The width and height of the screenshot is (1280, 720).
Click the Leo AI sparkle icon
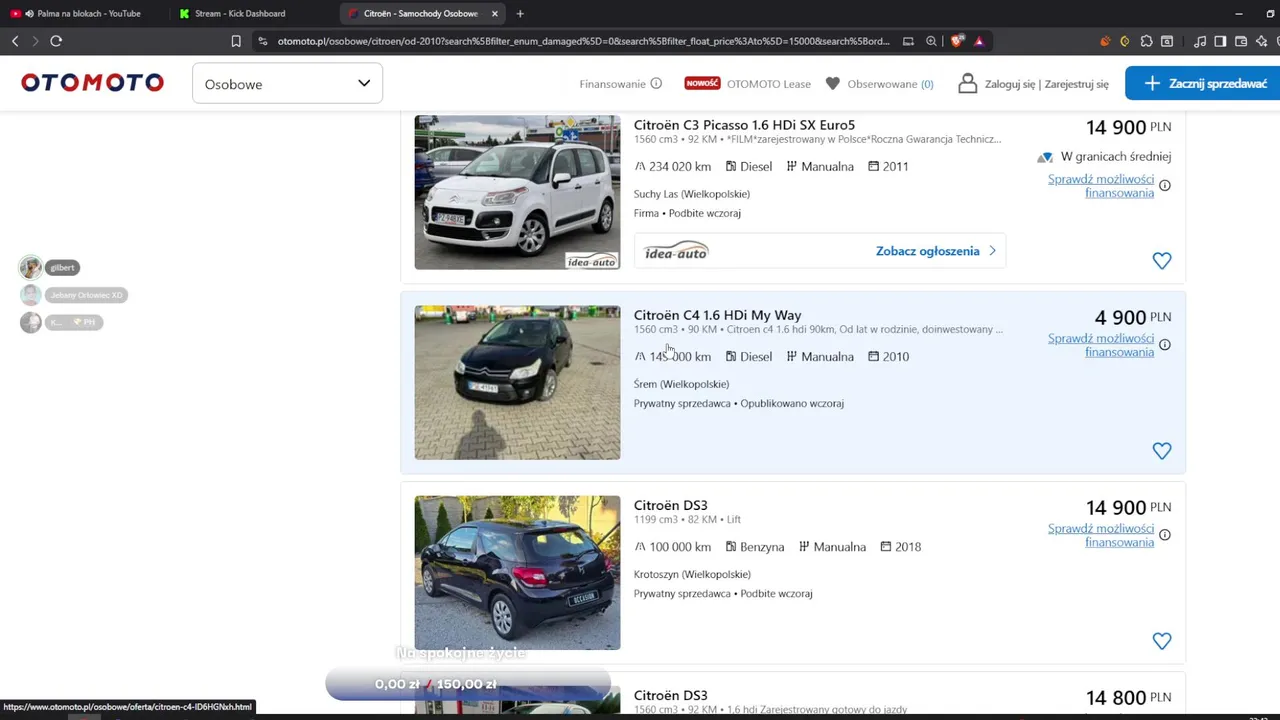pyautogui.click(x=1262, y=41)
